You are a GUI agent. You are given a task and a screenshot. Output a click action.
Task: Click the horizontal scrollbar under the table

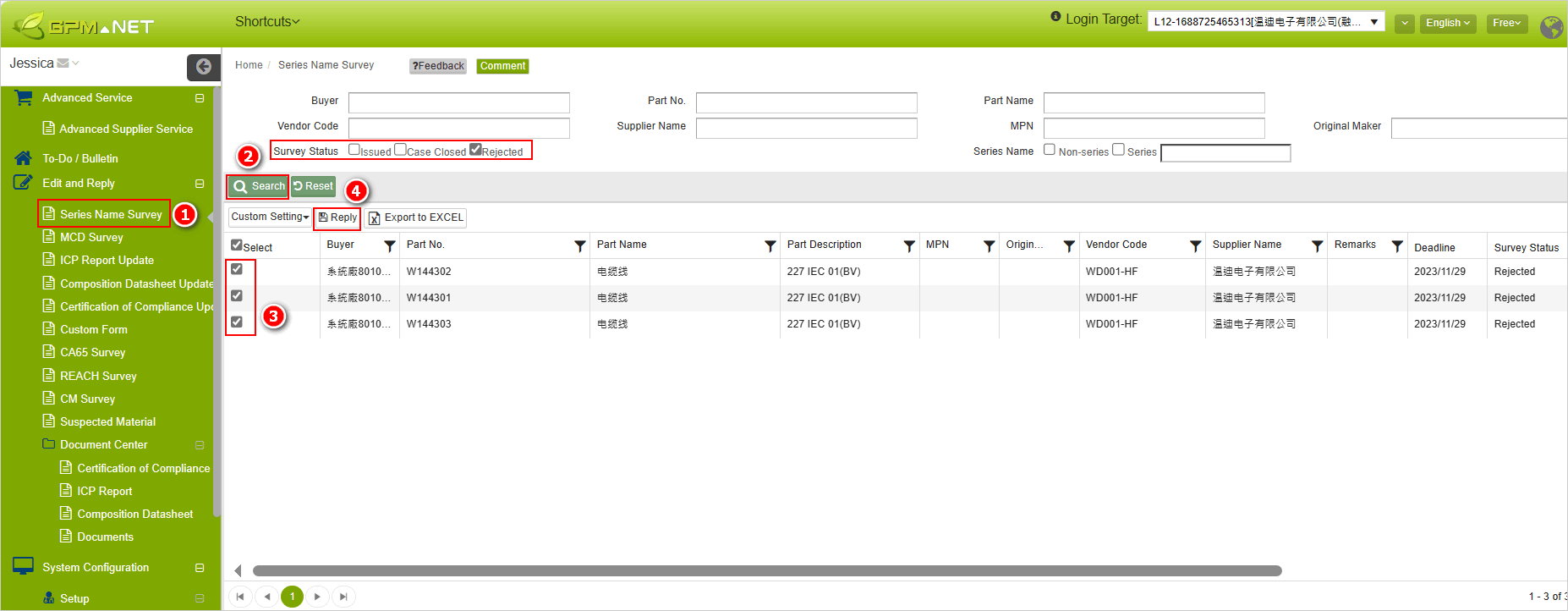click(767, 570)
